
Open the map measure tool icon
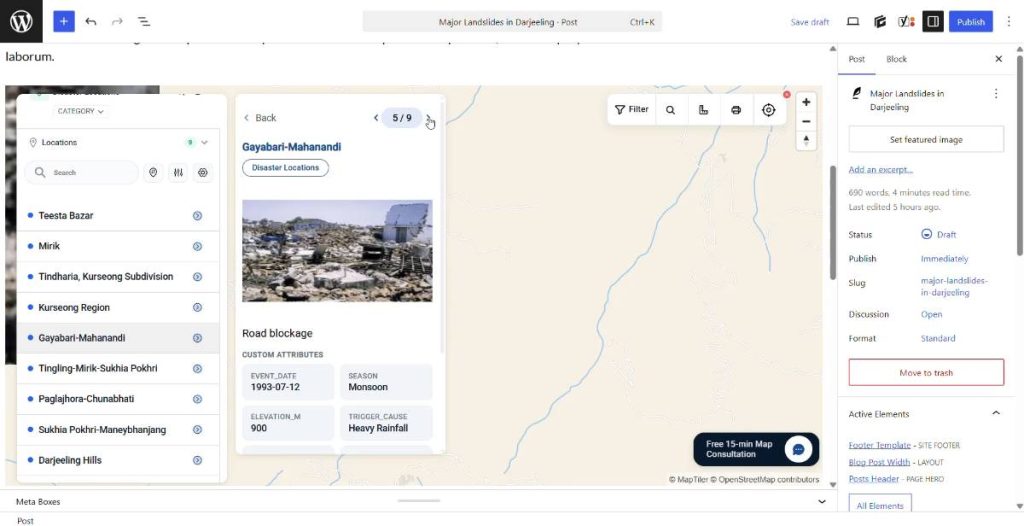[703, 110]
